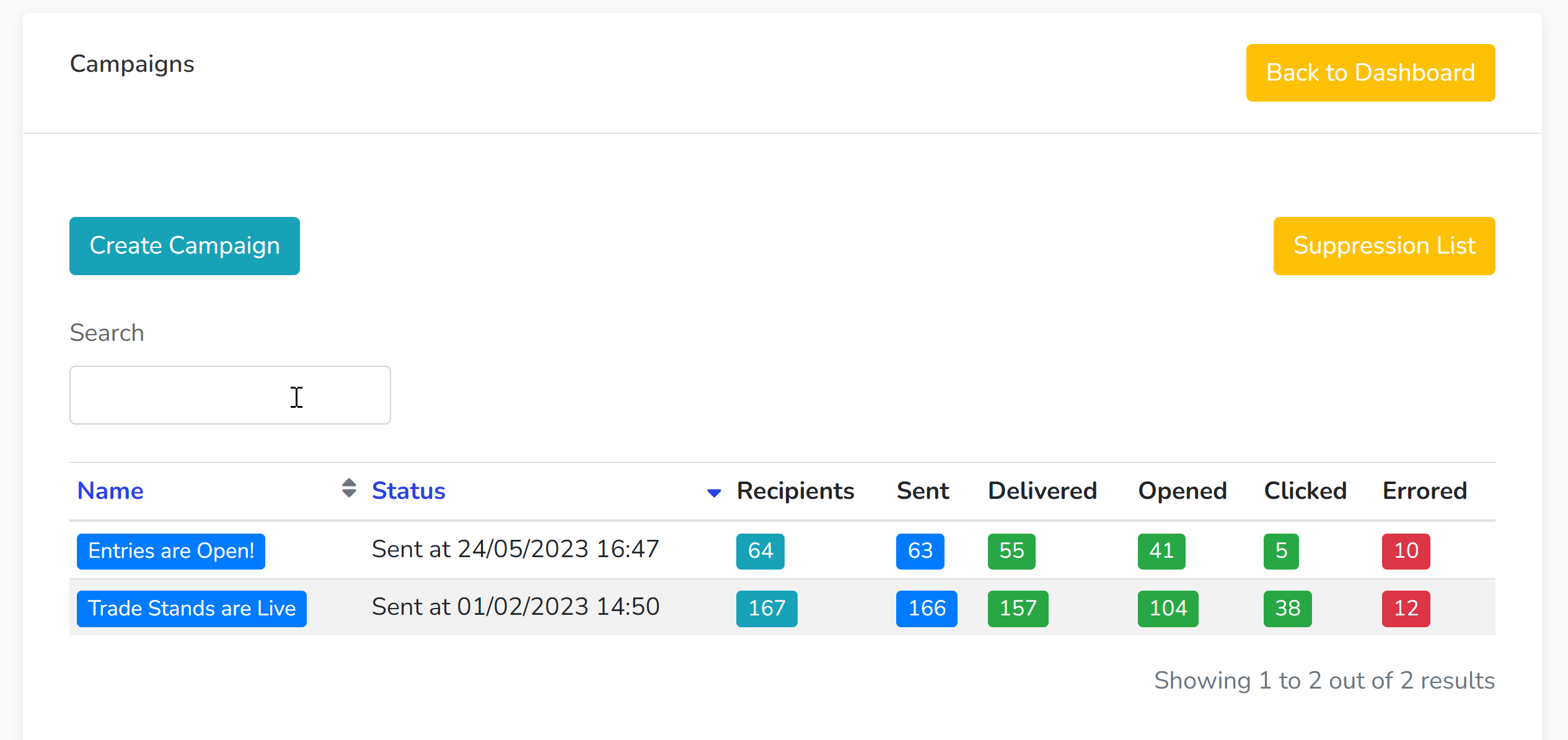Click the Errored column header
The height and width of the screenshot is (740, 1568).
(1425, 491)
